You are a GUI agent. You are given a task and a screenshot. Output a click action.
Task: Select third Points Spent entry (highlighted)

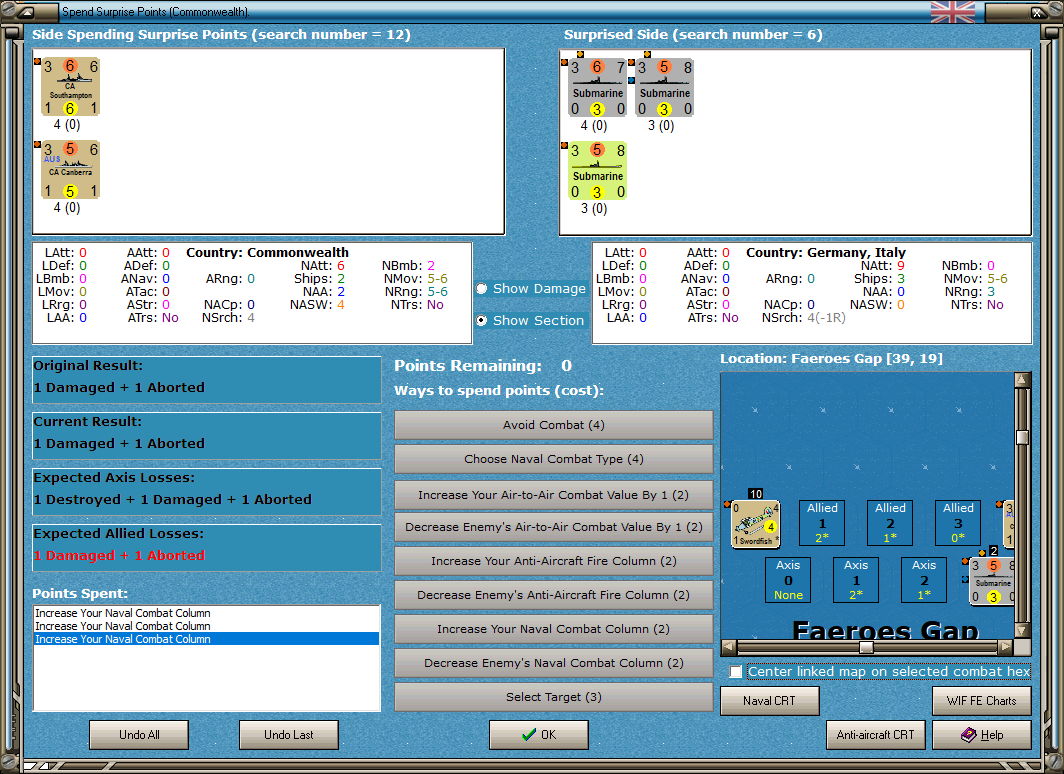pos(206,639)
